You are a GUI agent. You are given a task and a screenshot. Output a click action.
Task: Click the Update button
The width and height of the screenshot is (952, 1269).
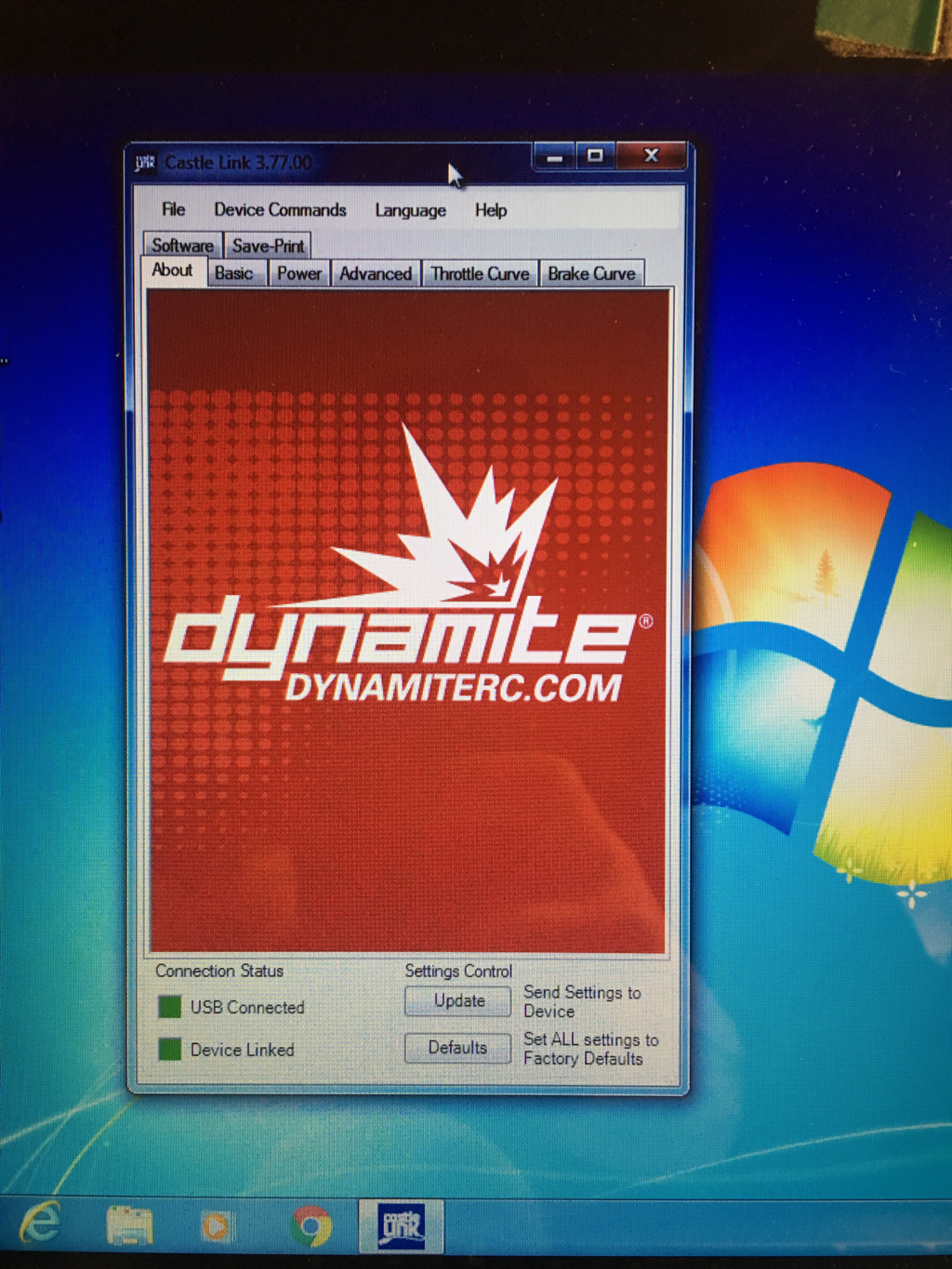click(x=458, y=1001)
